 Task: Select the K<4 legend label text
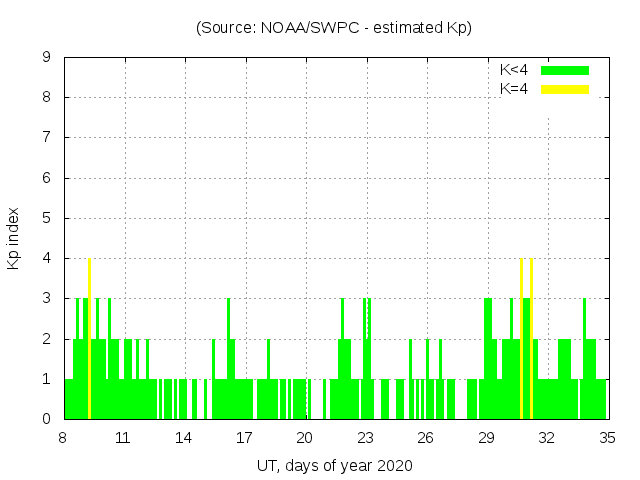(514, 70)
